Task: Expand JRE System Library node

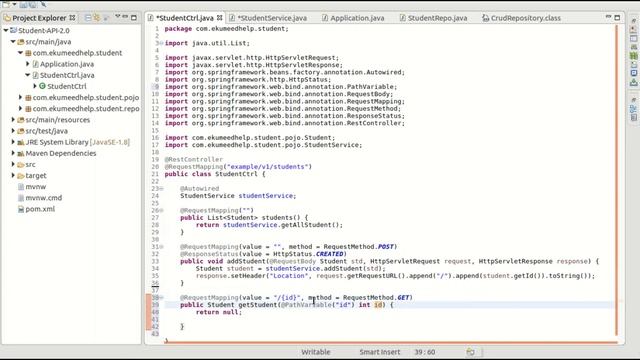Action: coord(13,142)
